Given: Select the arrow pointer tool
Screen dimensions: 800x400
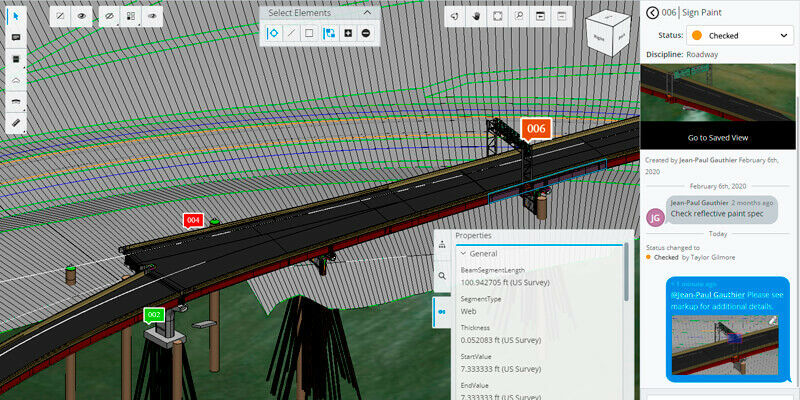Looking at the screenshot, I should 16,16.
